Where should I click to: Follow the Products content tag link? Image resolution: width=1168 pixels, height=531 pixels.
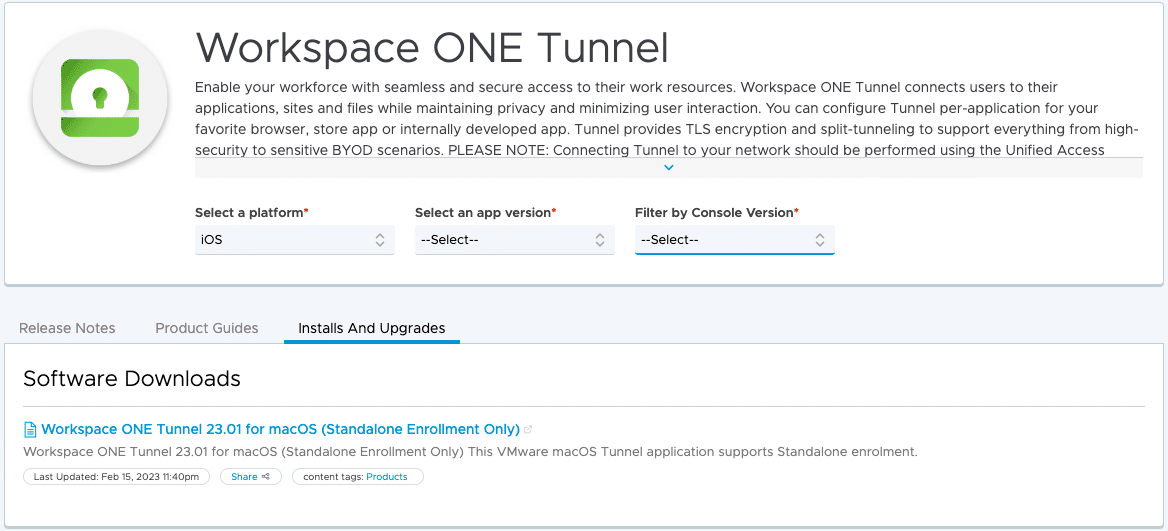(387, 477)
